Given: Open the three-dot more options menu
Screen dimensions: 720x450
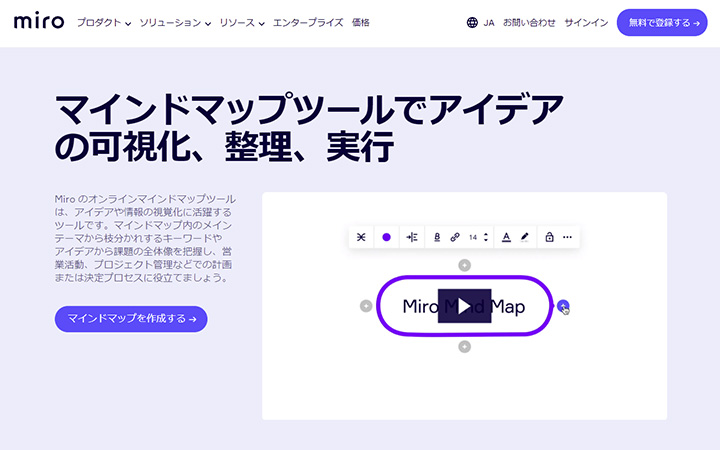Looking at the screenshot, I should (x=568, y=237).
